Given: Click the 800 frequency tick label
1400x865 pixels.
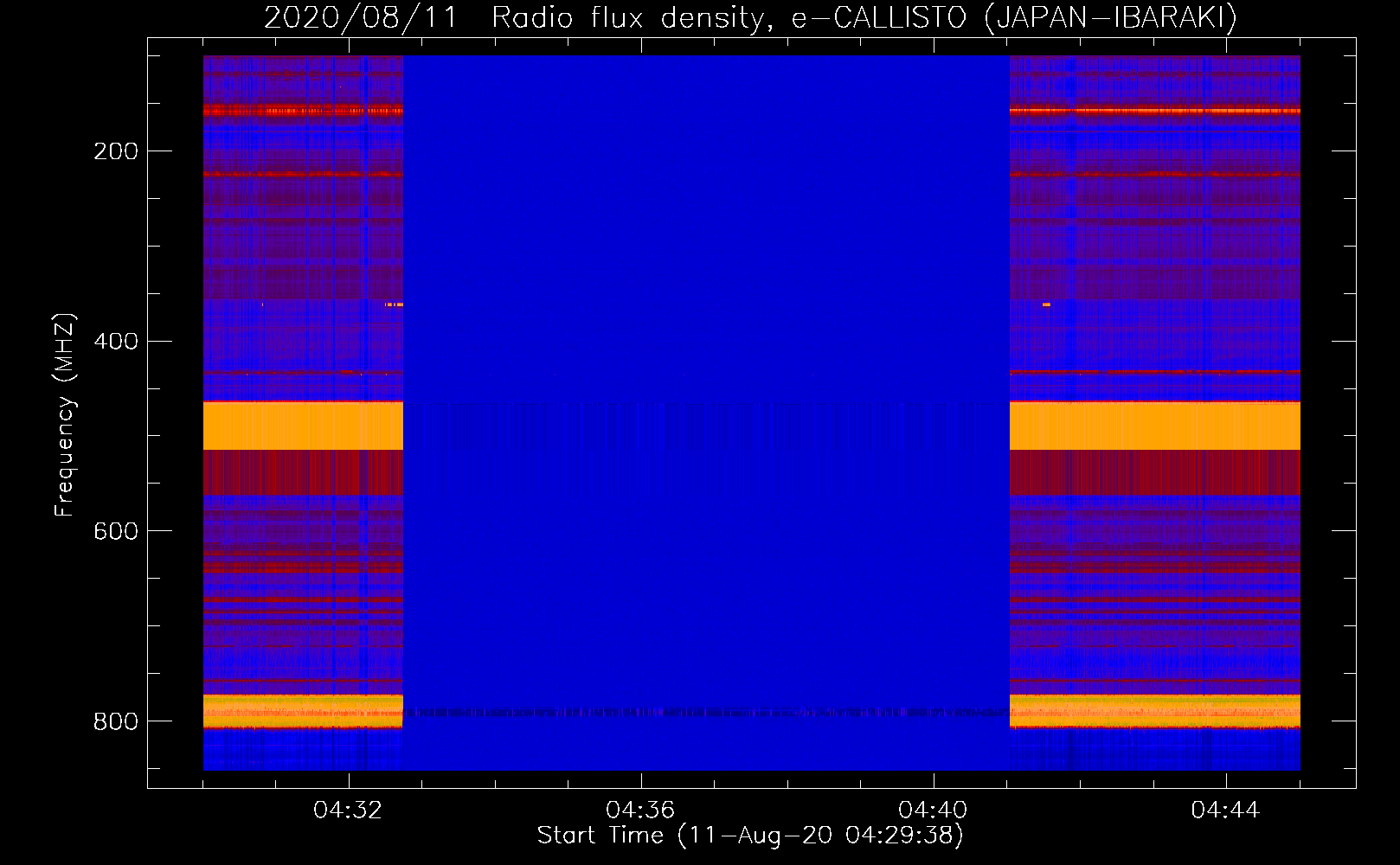Looking at the screenshot, I should point(116,721).
